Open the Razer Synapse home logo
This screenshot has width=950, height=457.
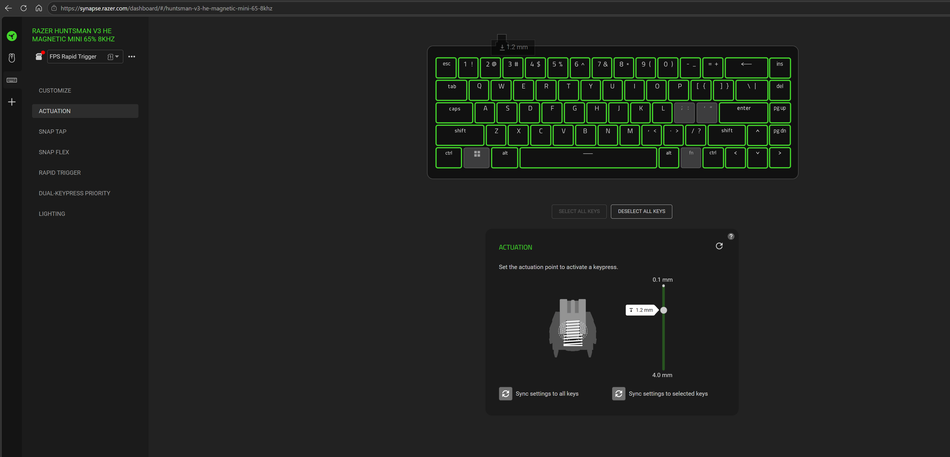point(12,36)
